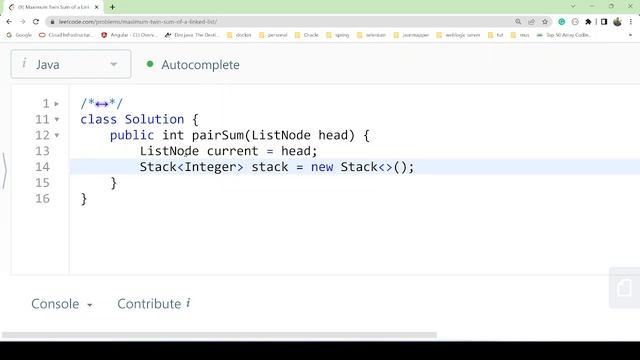Close the Maximum Twin Sum tab
Viewport: 640px width, 360px height.
click(97, 7)
